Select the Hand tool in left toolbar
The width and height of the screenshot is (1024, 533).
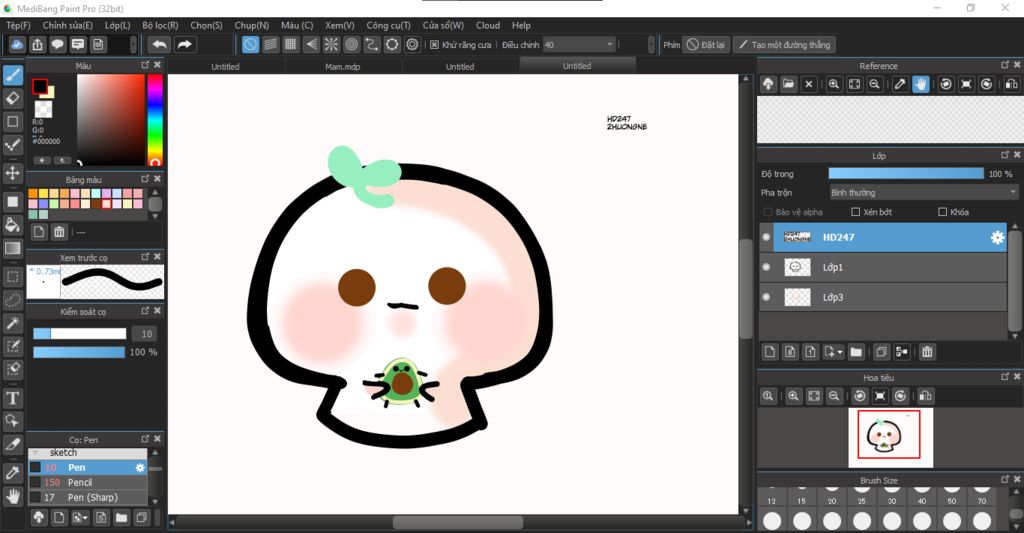(12, 496)
